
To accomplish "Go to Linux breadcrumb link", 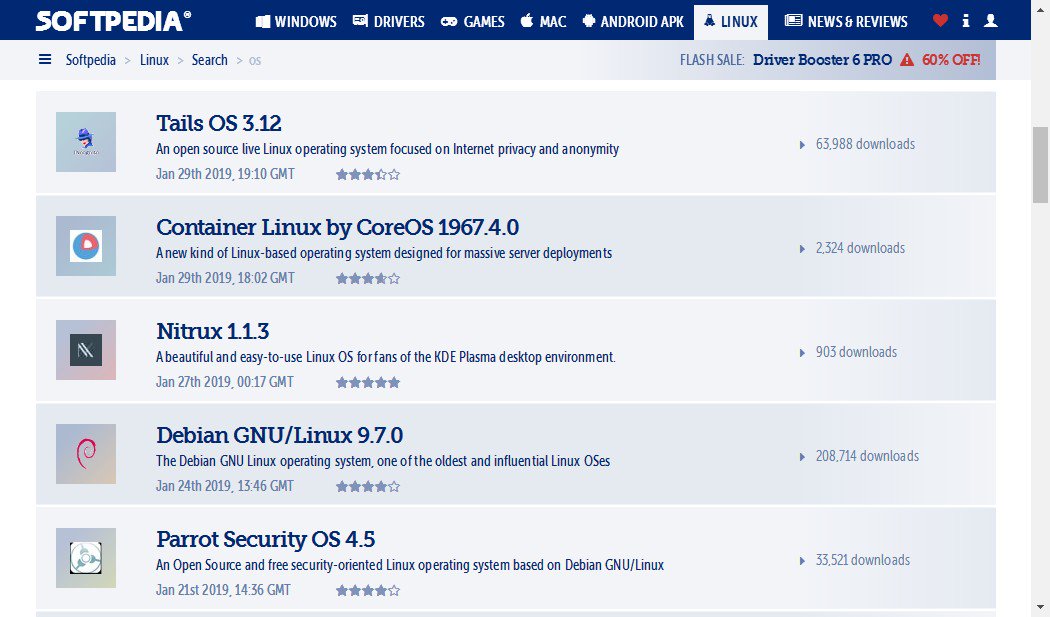I will [154, 60].
